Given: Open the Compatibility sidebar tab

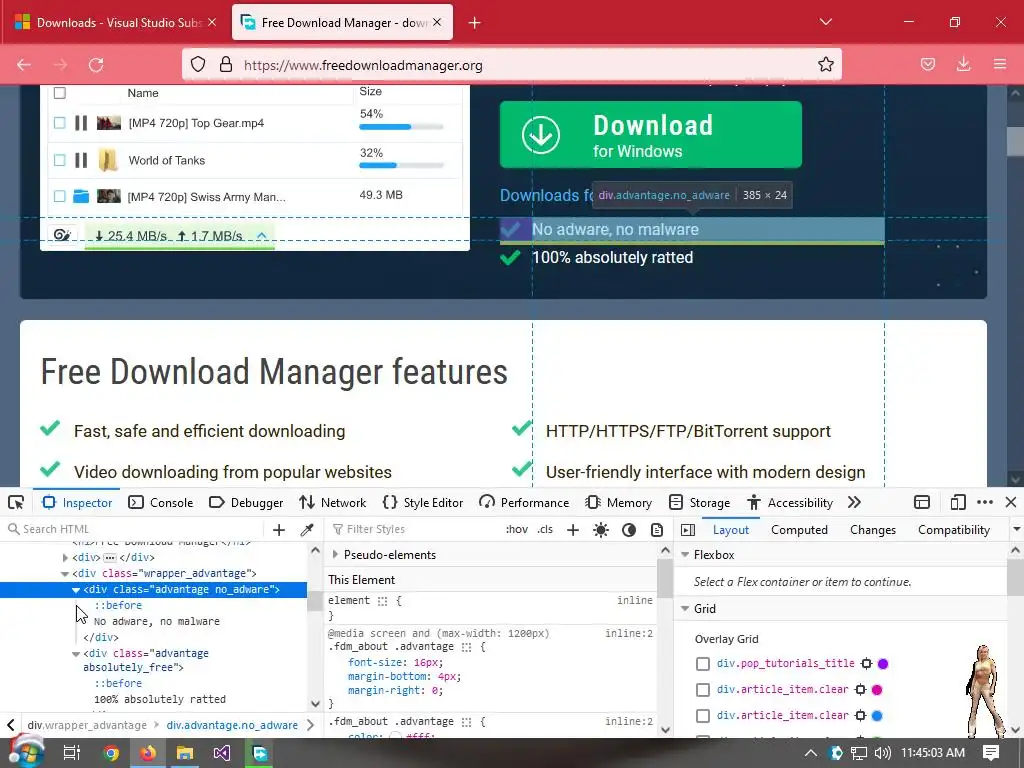Looking at the screenshot, I should (953, 530).
